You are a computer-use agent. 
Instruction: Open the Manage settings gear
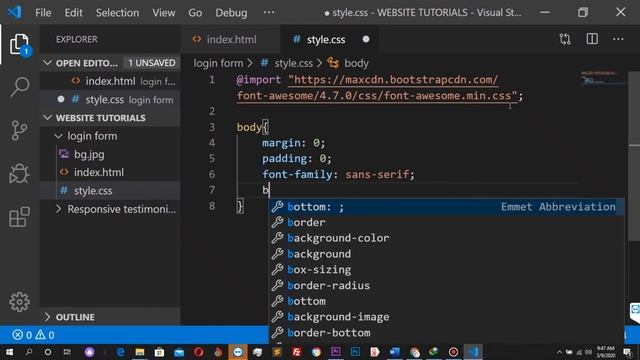19,302
